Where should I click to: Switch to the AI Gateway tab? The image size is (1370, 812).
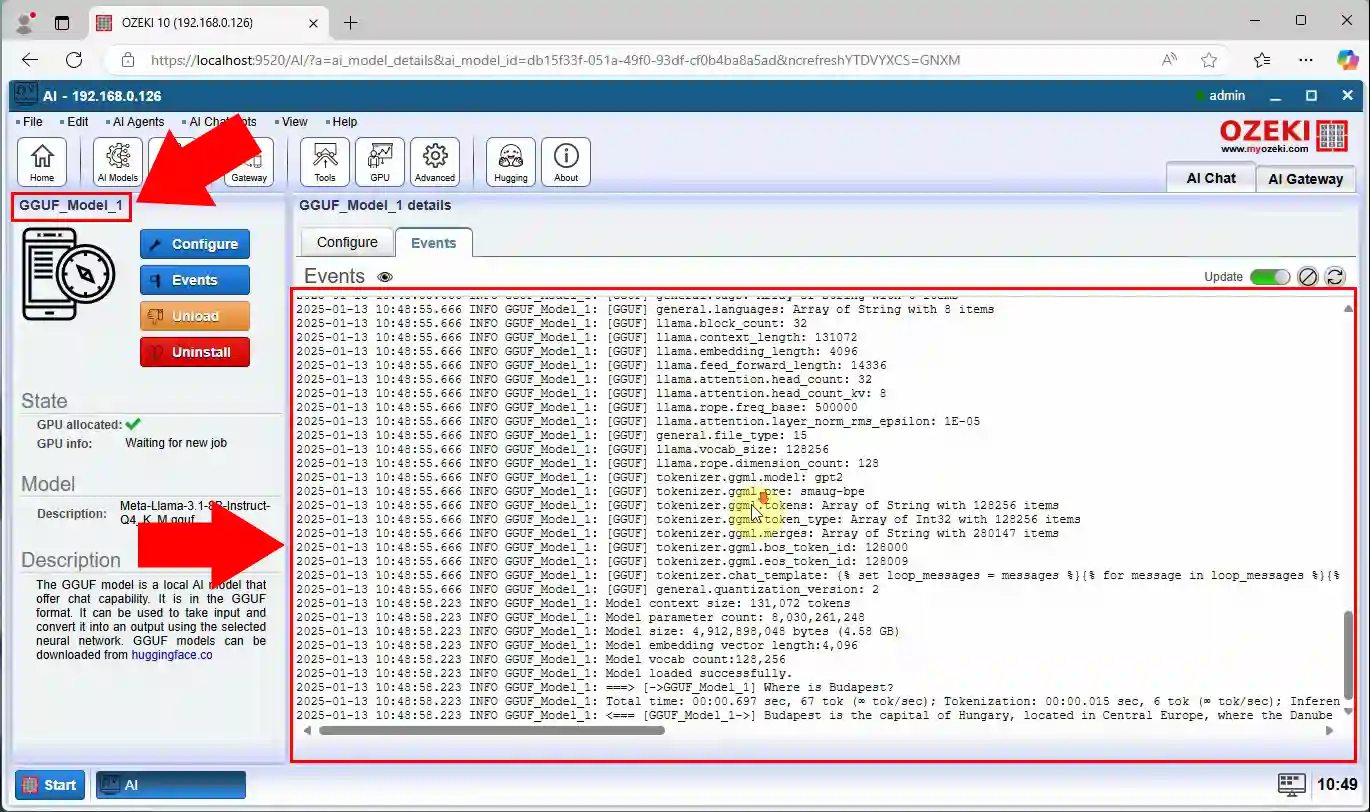tap(1305, 179)
